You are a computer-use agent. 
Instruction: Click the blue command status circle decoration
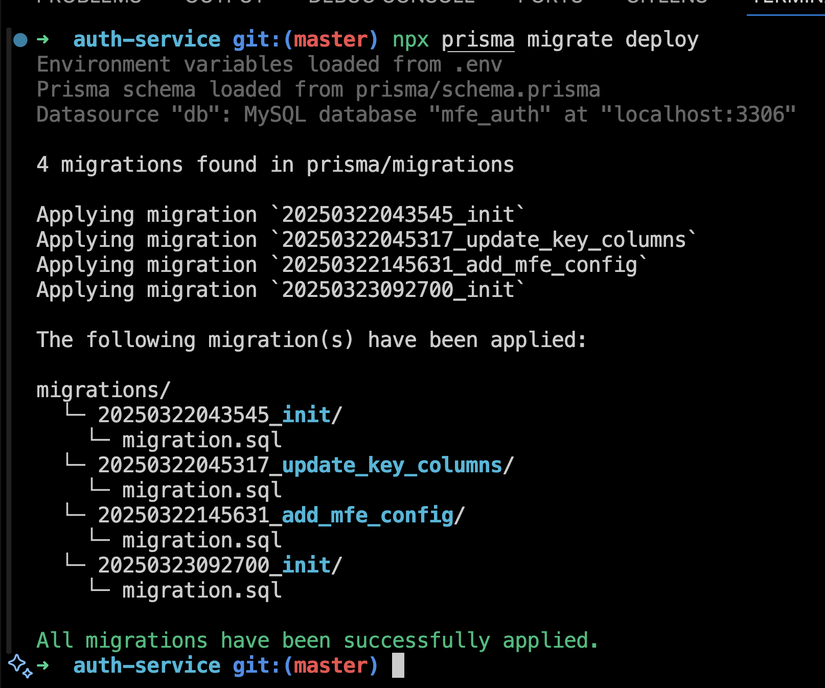pyautogui.click(x=18, y=39)
